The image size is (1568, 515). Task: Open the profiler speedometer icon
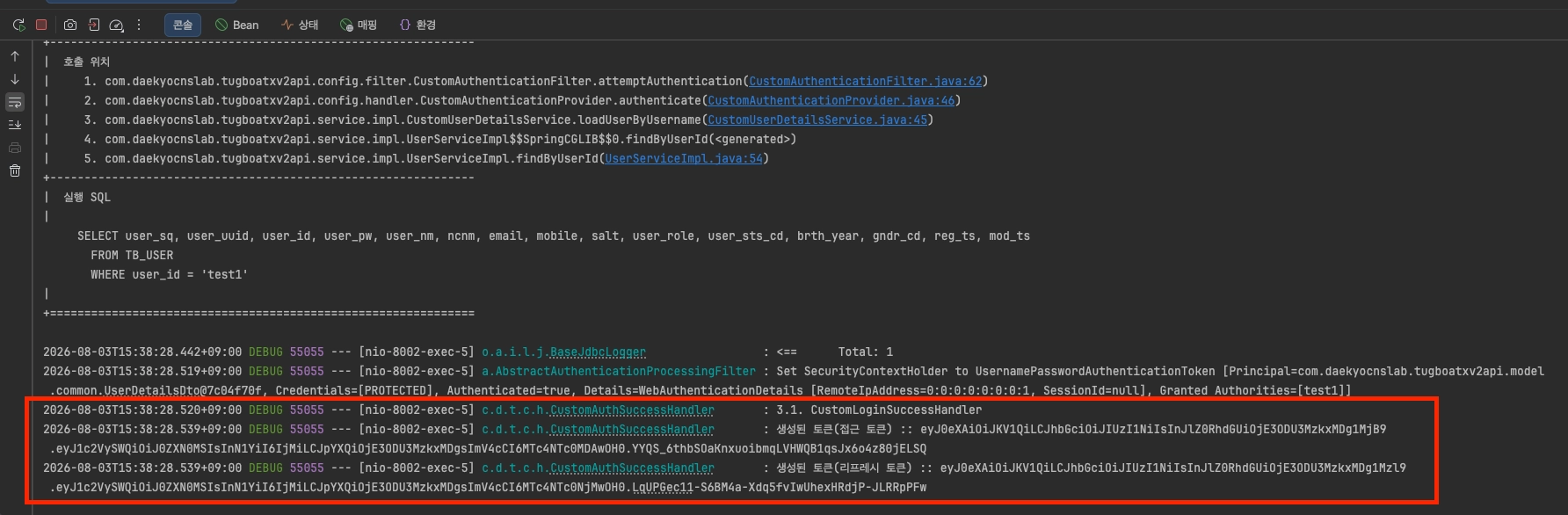point(116,25)
